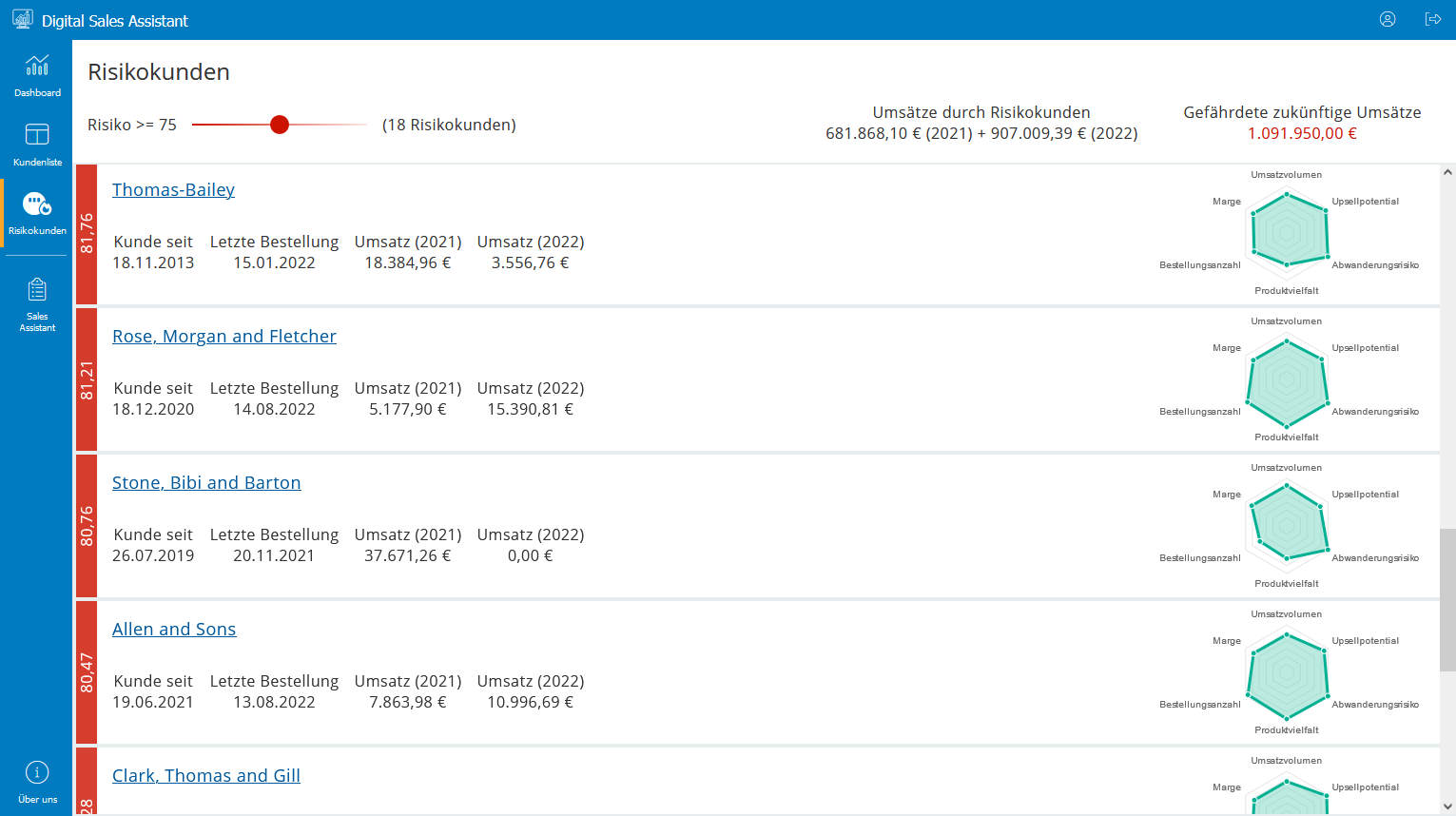The width and height of the screenshot is (1456, 816).
Task: Open the user account profile icon
Action: coord(1388,19)
